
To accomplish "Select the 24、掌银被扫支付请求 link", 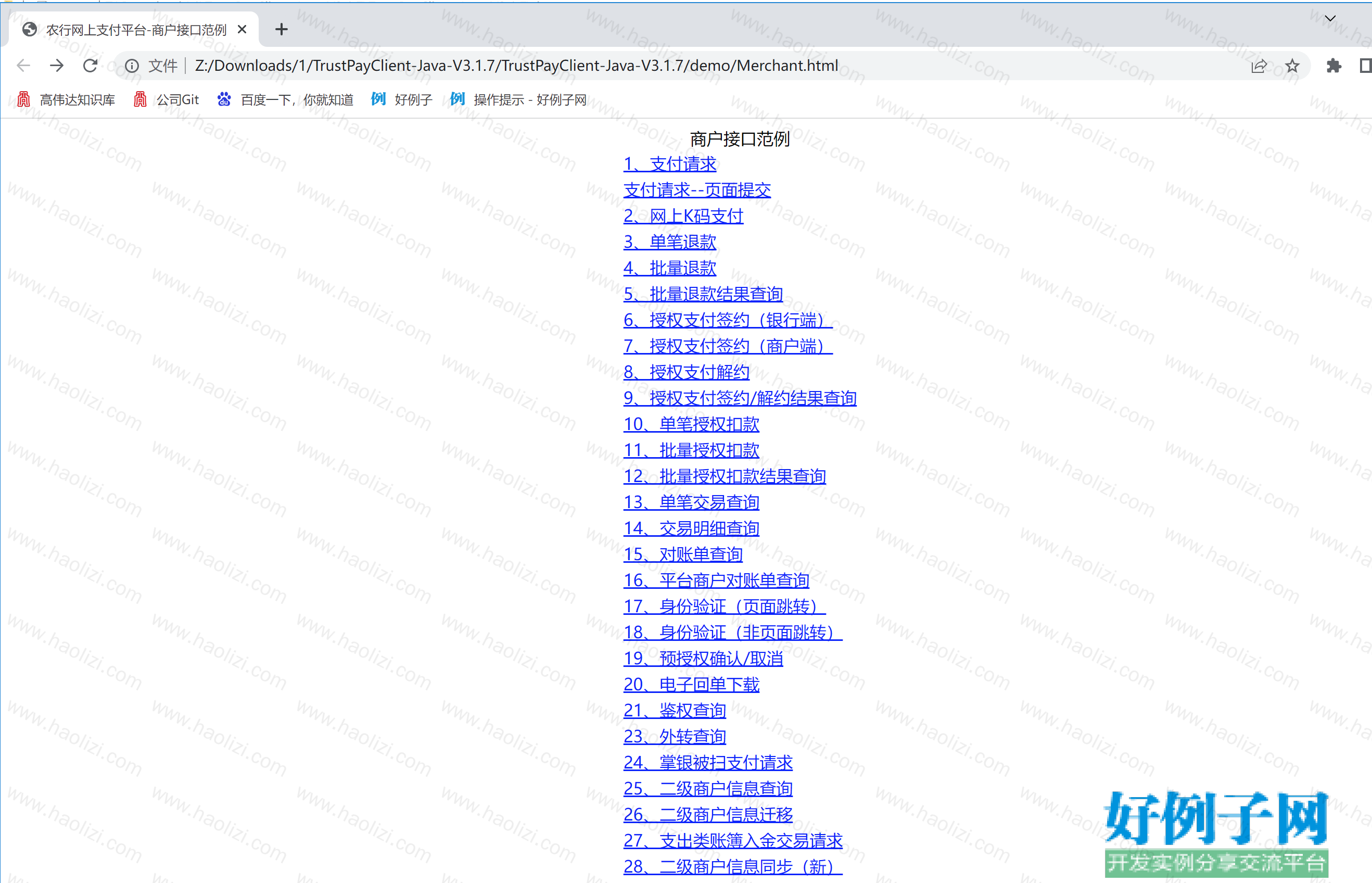I will (708, 763).
